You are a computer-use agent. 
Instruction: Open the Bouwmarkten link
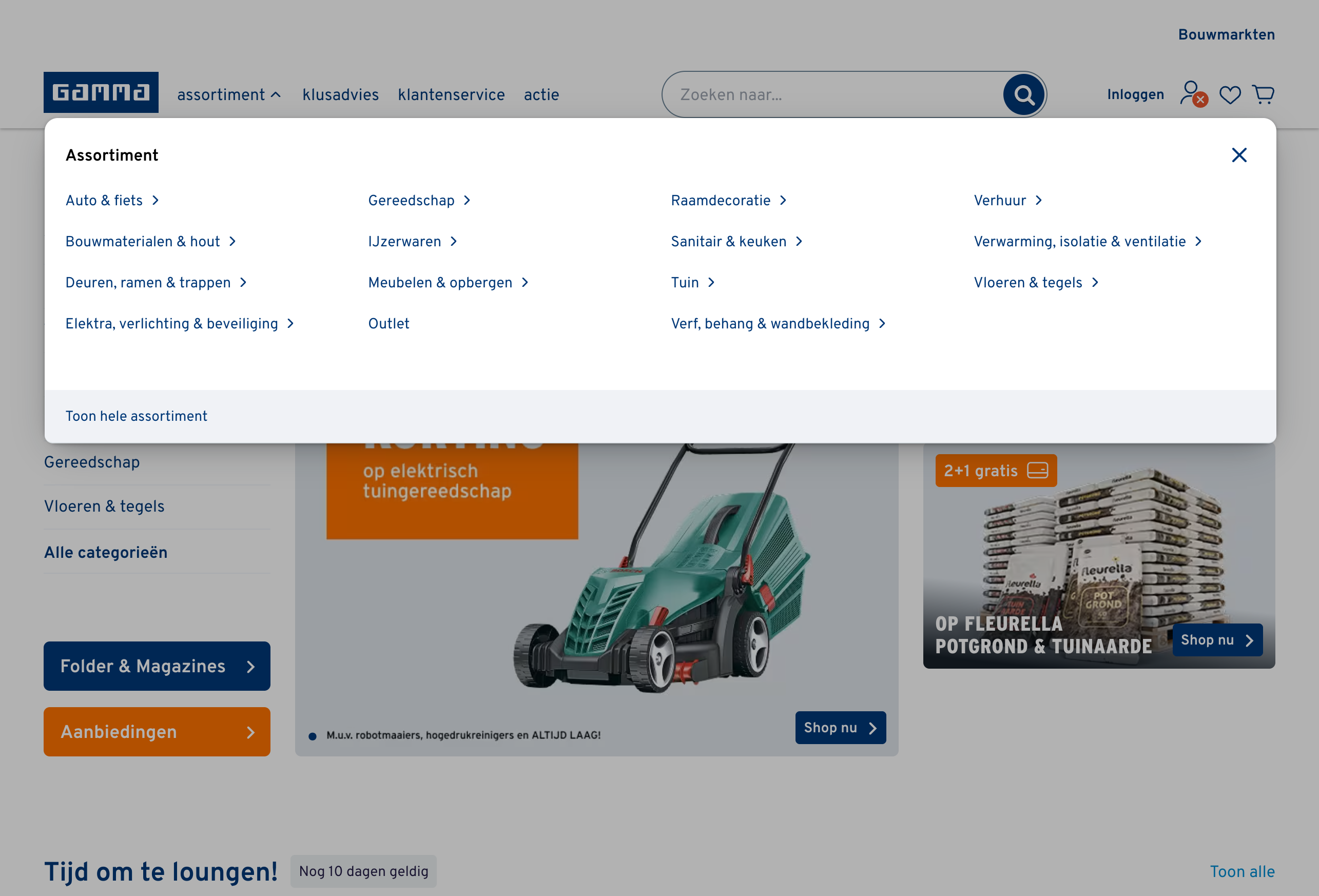pyautogui.click(x=1226, y=34)
